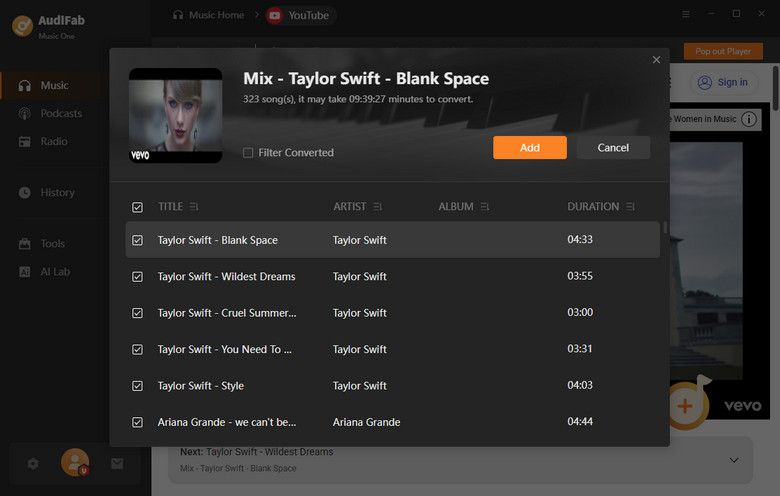Select the 'Taylor Swift - Cruel Summer...' title

227,313
